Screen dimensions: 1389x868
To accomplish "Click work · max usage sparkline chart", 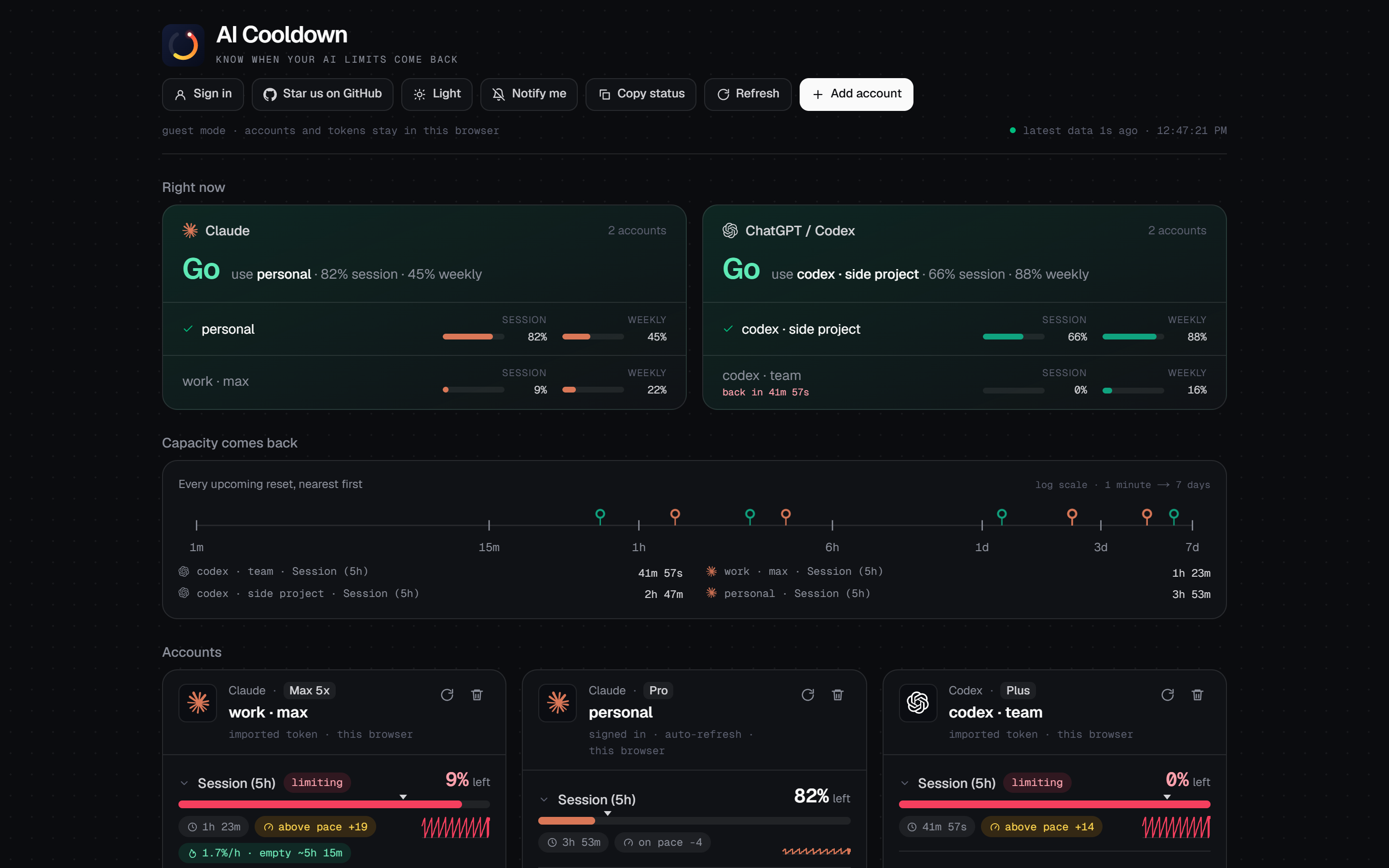I will (x=456, y=827).
